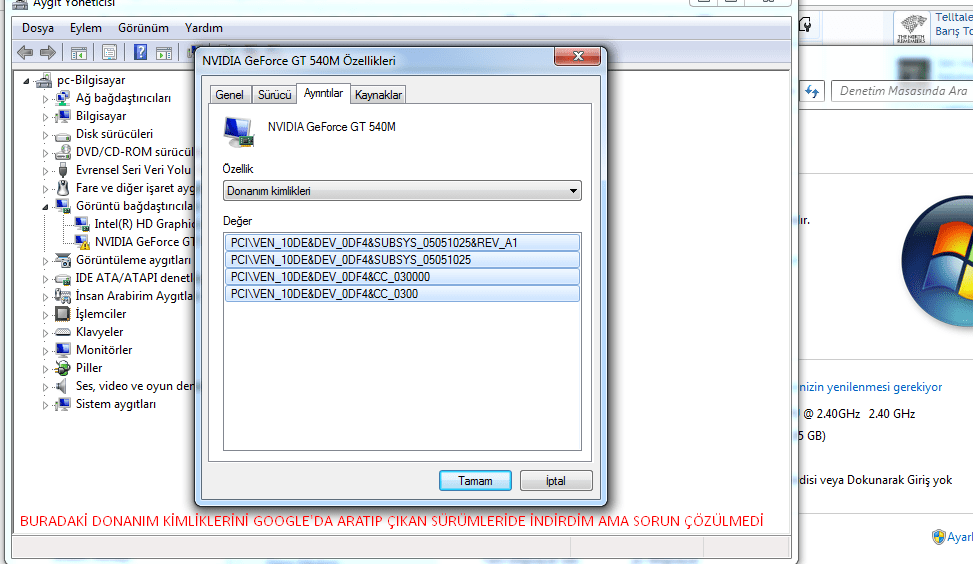
Task: Select the hardware ID ending with REV_A1
Action: click(402, 243)
